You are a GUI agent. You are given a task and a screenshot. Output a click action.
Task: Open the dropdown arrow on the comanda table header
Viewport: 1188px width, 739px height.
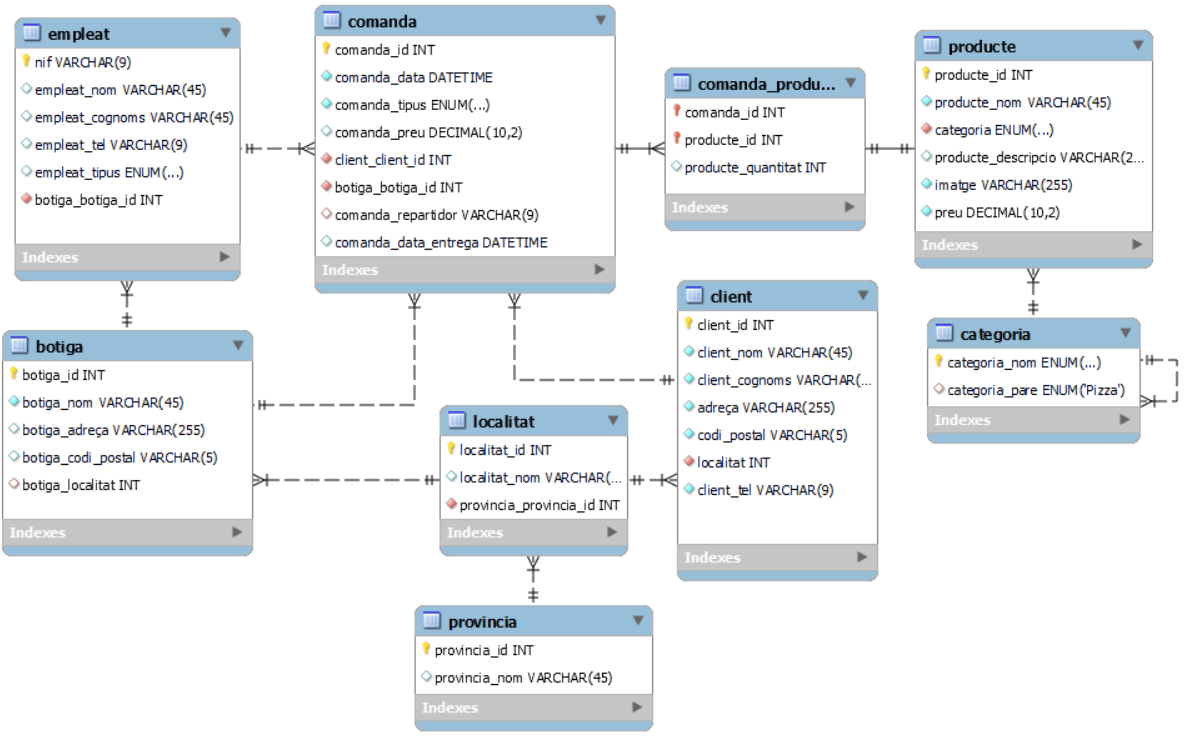coord(600,20)
